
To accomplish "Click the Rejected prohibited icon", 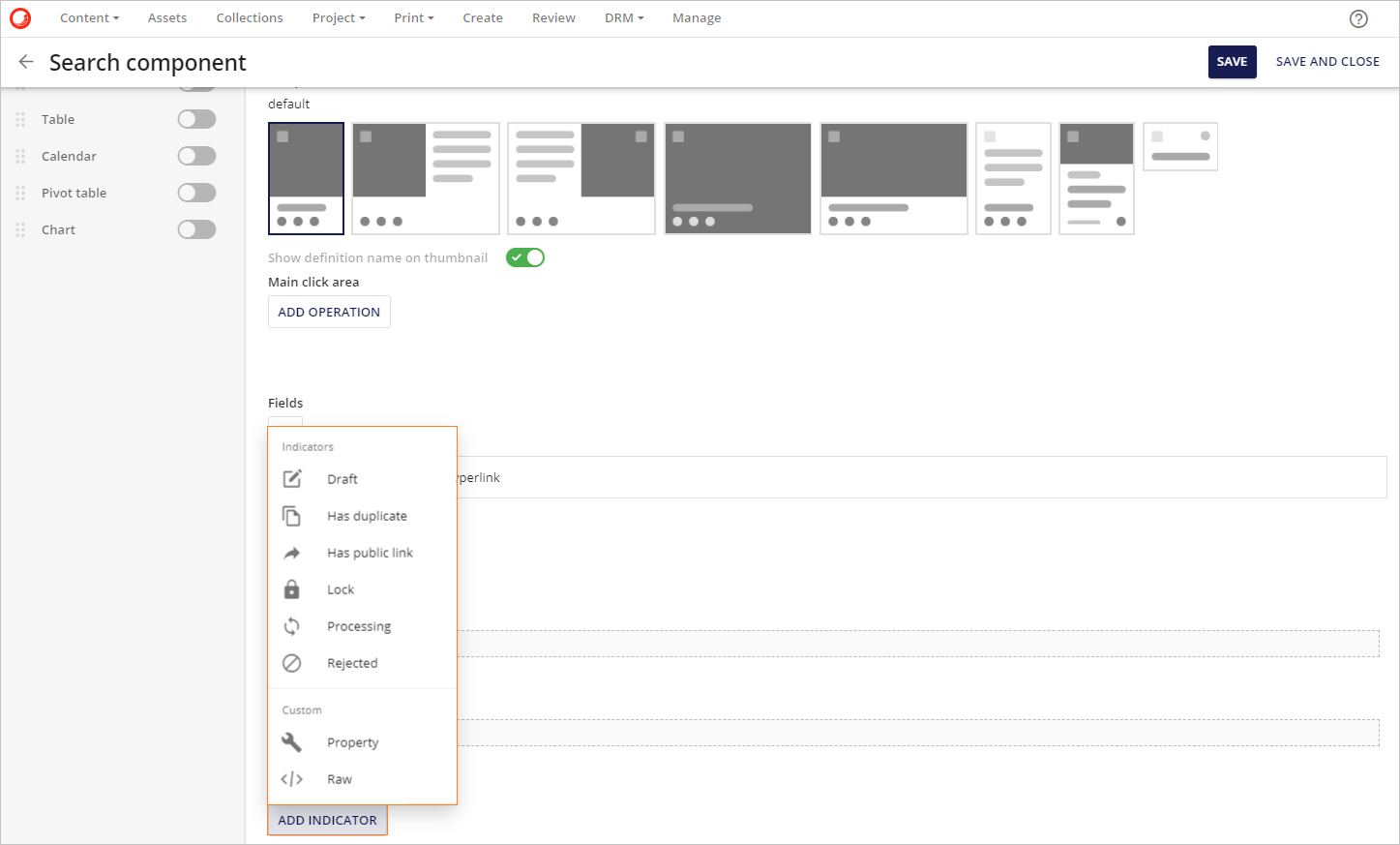I will click(x=292, y=663).
